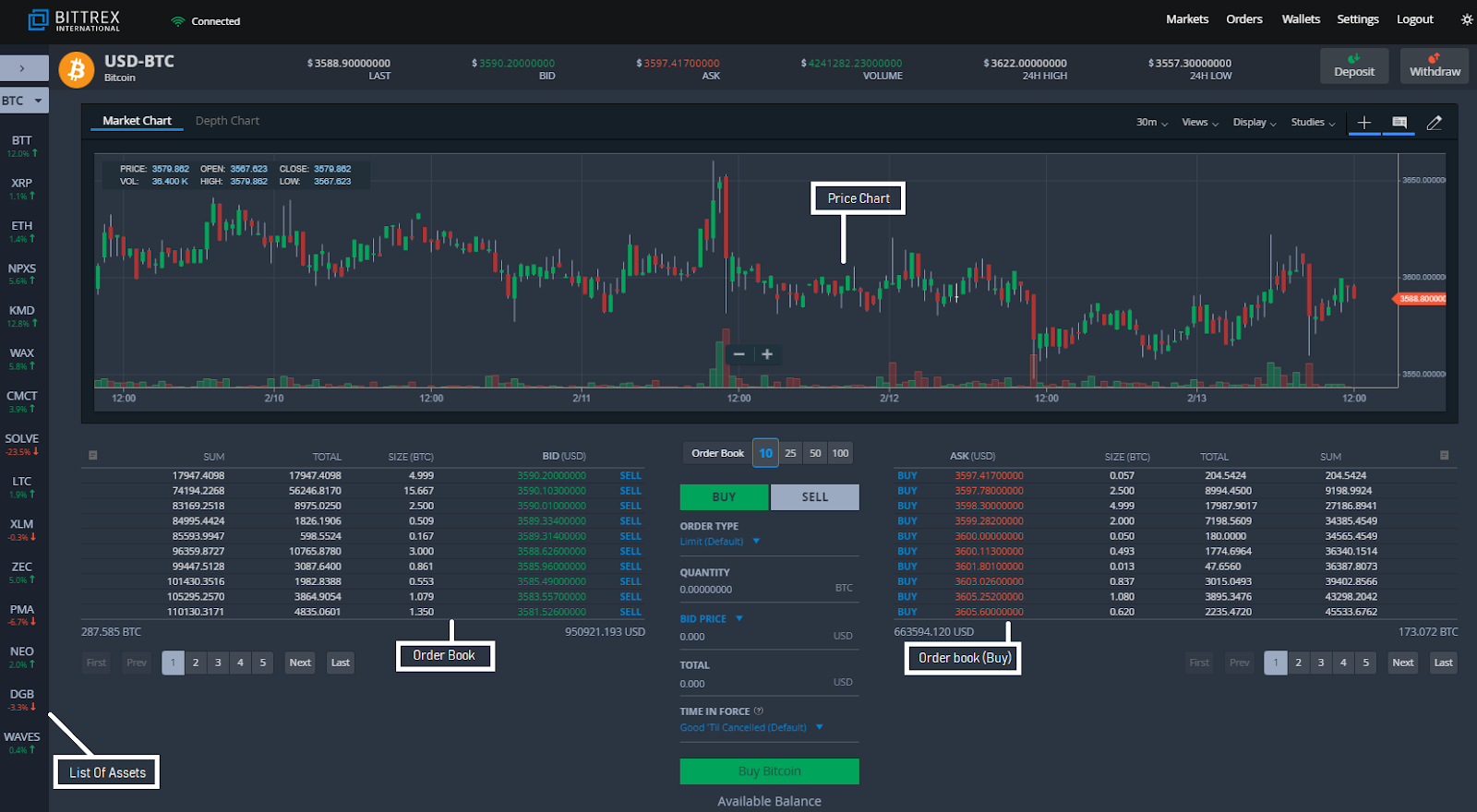Click the Bittrex International logo
1477x812 pixels.
(x=74, y=20)
